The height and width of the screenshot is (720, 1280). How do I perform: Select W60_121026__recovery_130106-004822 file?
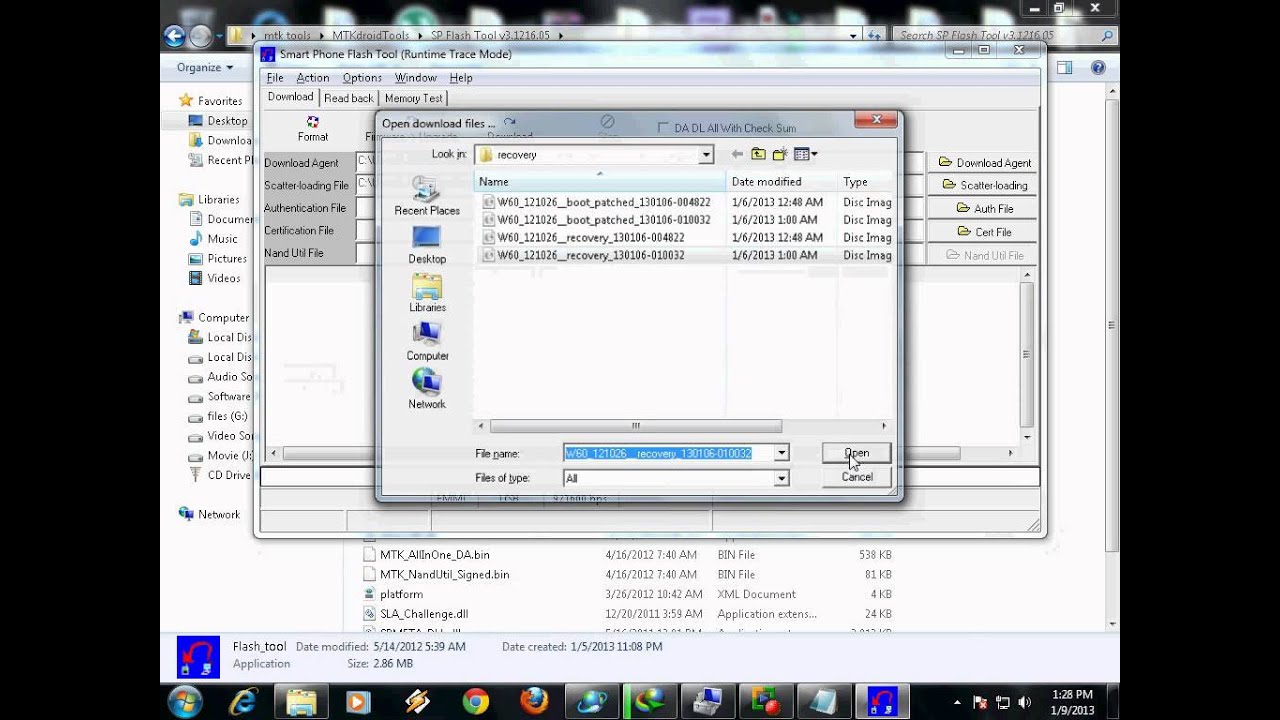click(x=583, y=238)
